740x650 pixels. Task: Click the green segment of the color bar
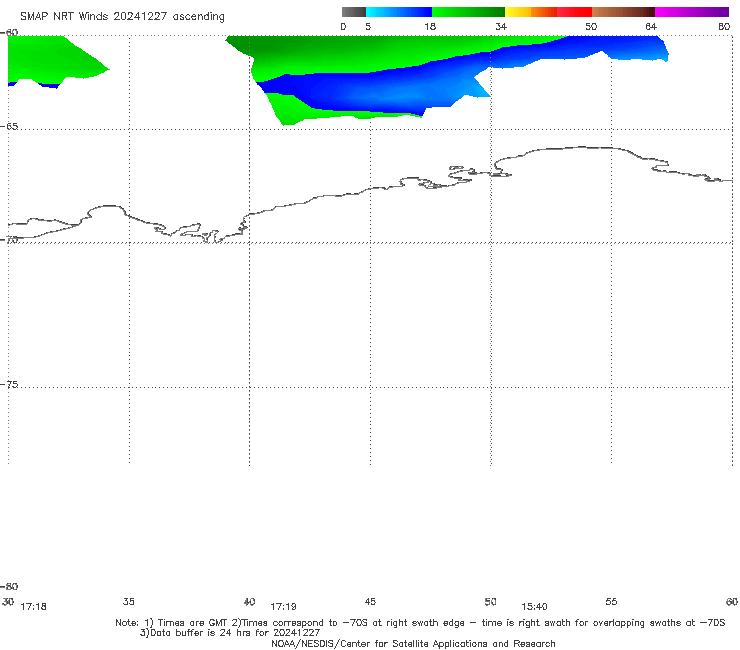[x=468, y=12]
